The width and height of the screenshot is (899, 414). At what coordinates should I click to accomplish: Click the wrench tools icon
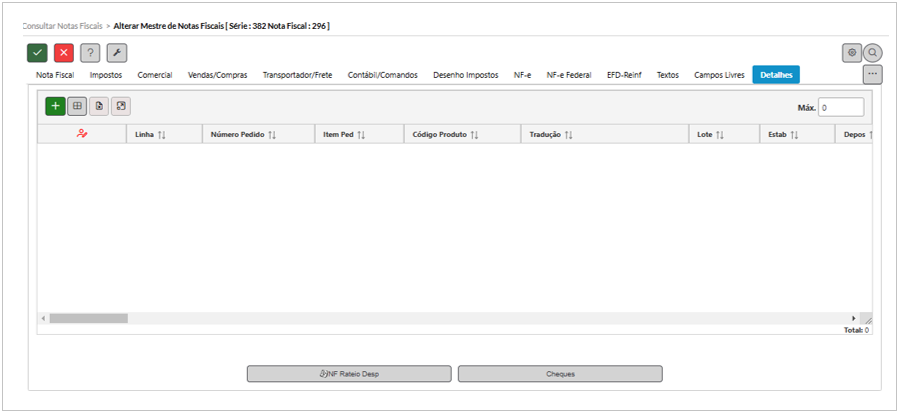click(117, 54)
